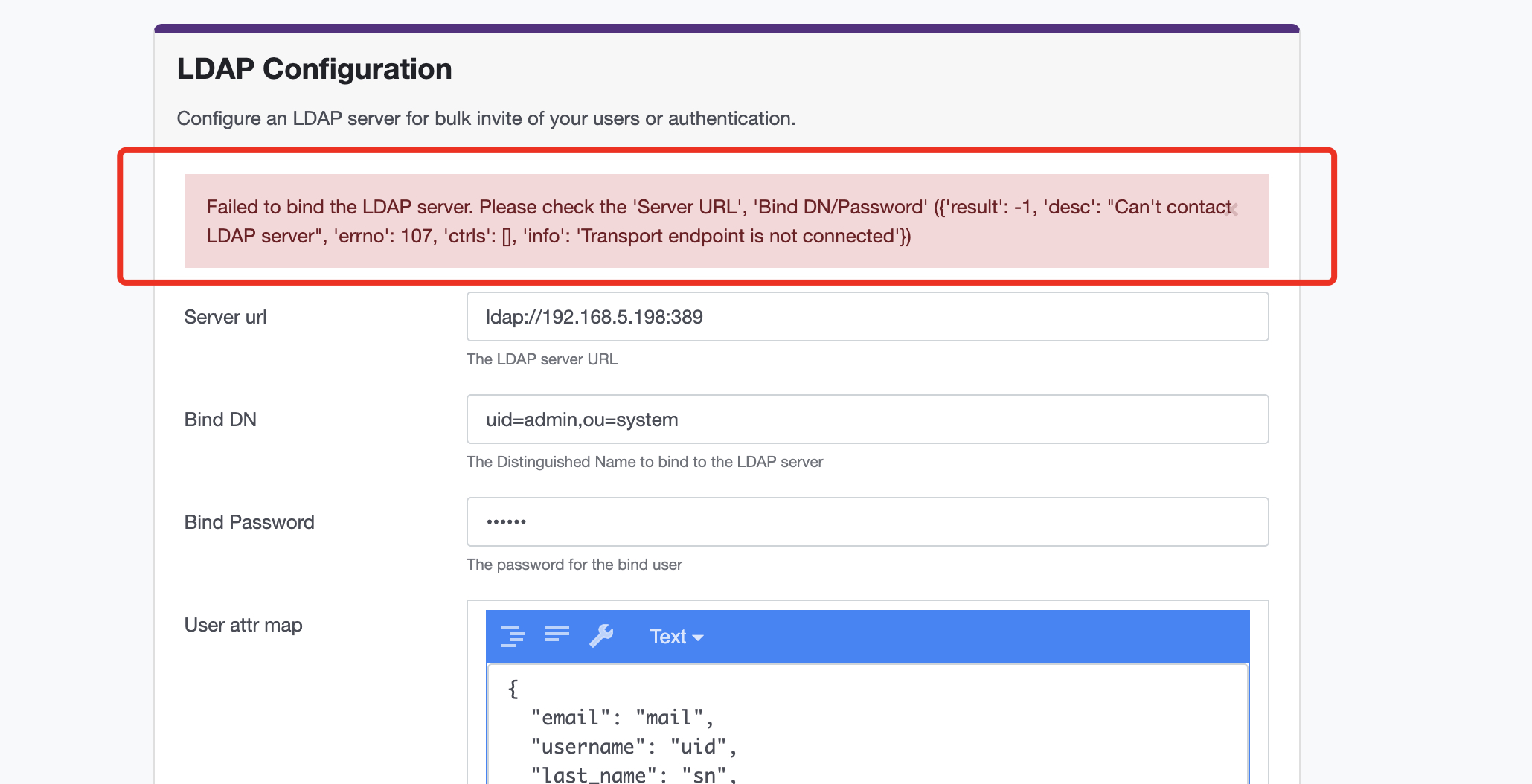Click the wrench repair JSON icon
This screenshot has height=784, width=1532.
click(601, 636)
